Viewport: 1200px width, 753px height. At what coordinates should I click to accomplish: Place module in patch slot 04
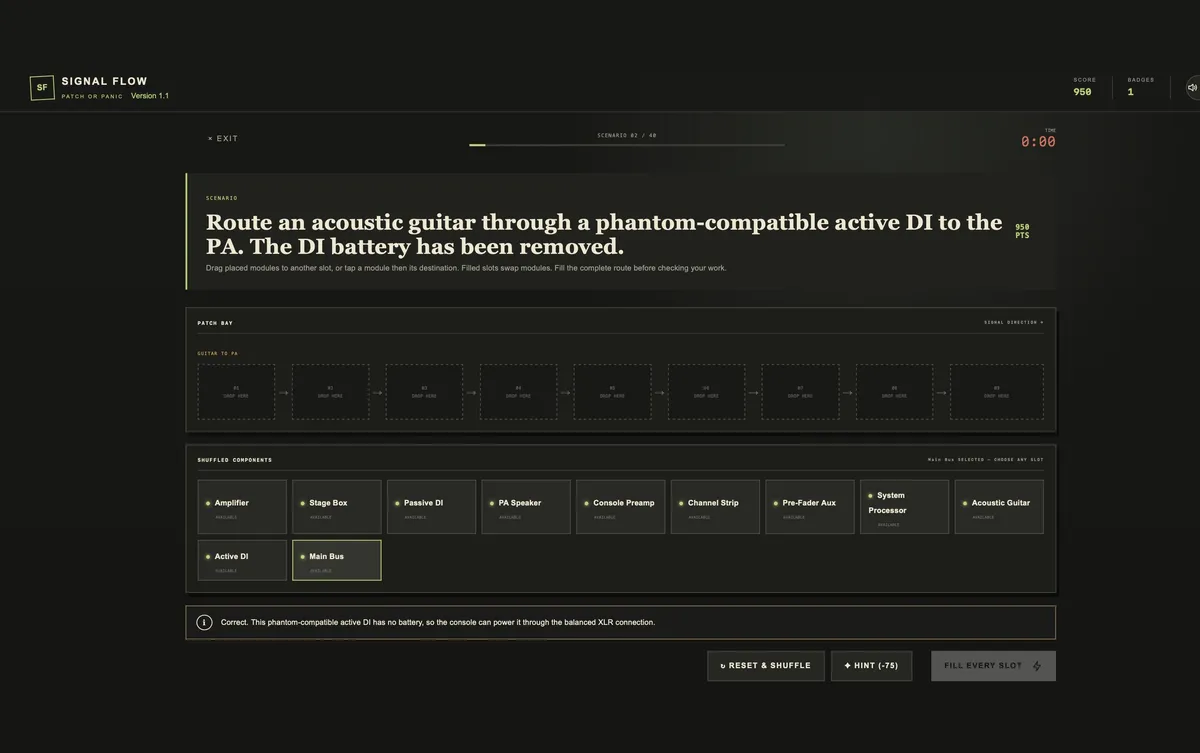point(518,392)
